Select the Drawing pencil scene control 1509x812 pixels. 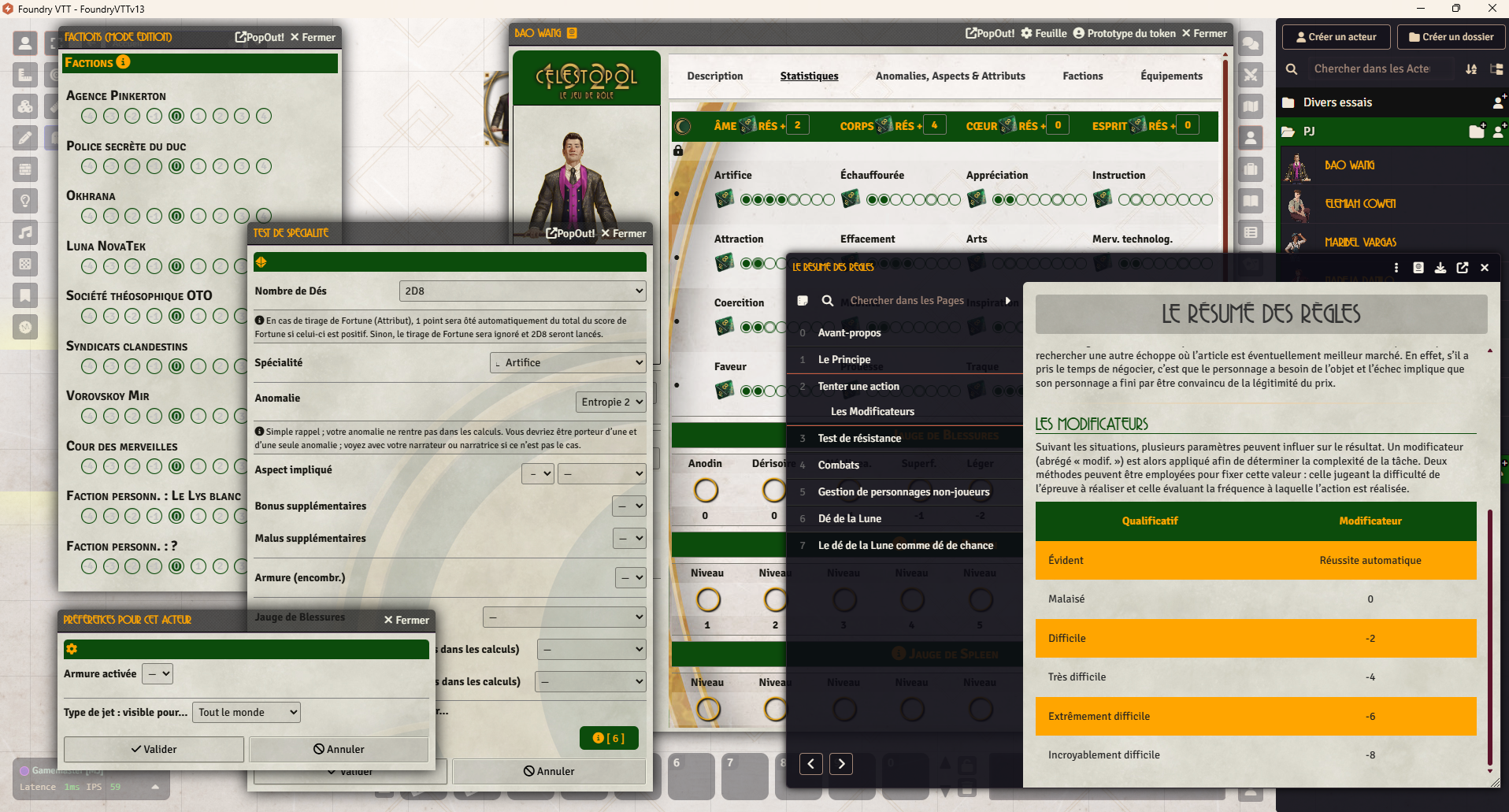pos(25,138)
